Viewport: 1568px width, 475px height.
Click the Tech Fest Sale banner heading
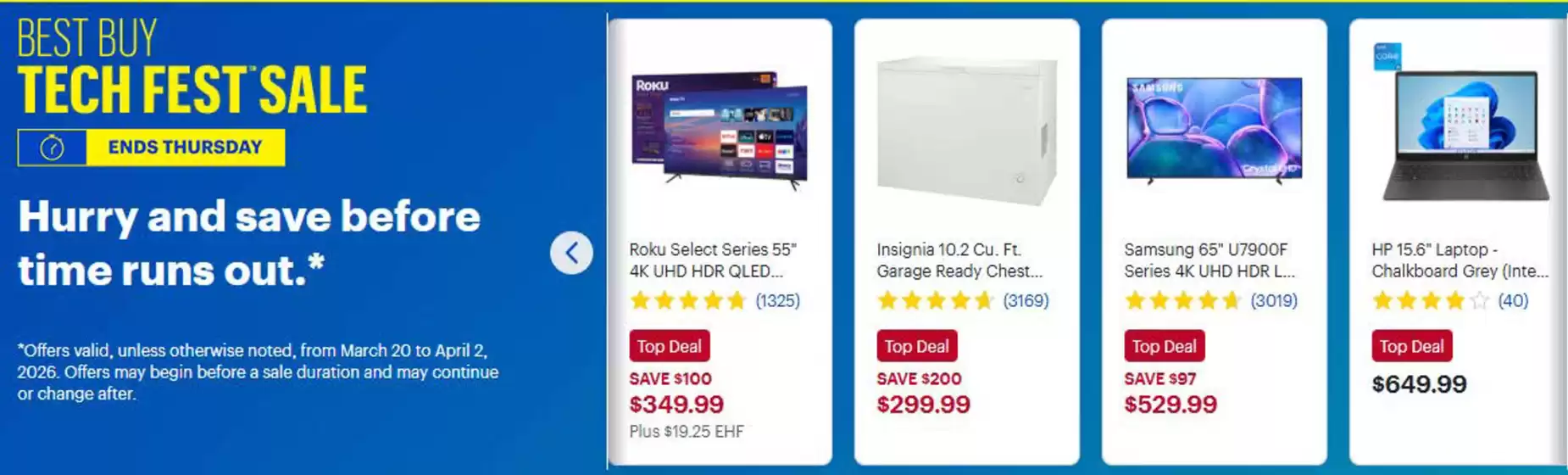[x=192, y=89]
